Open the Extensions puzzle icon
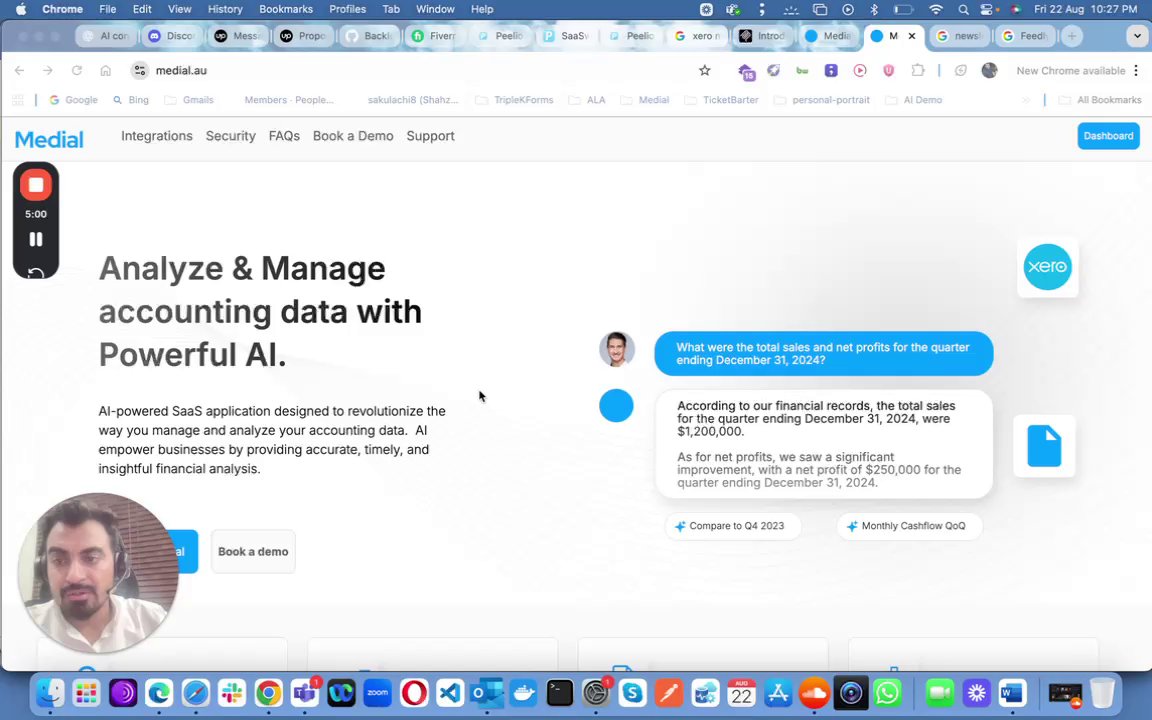The image size is (1152, 720). pos(918,71)
